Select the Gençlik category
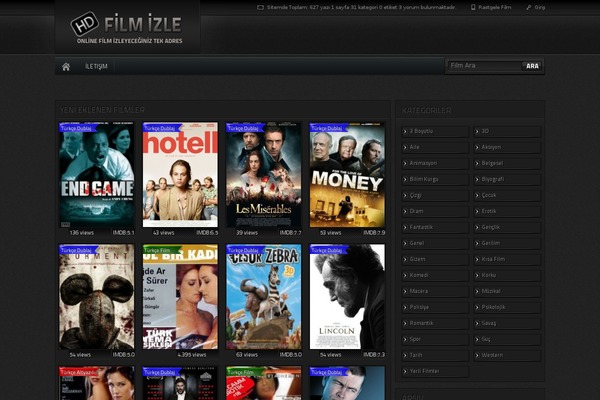The width and height of the screenshot is (600, 400). click(507, 227)
